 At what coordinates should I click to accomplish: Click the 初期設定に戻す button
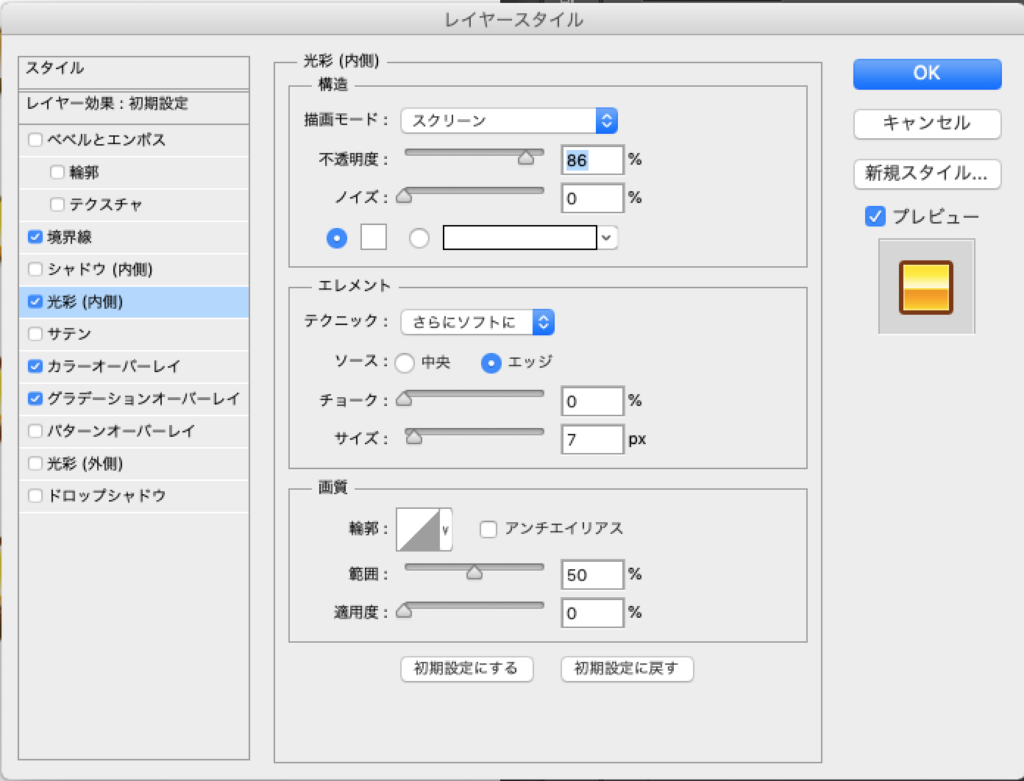(x=627, y=668)
